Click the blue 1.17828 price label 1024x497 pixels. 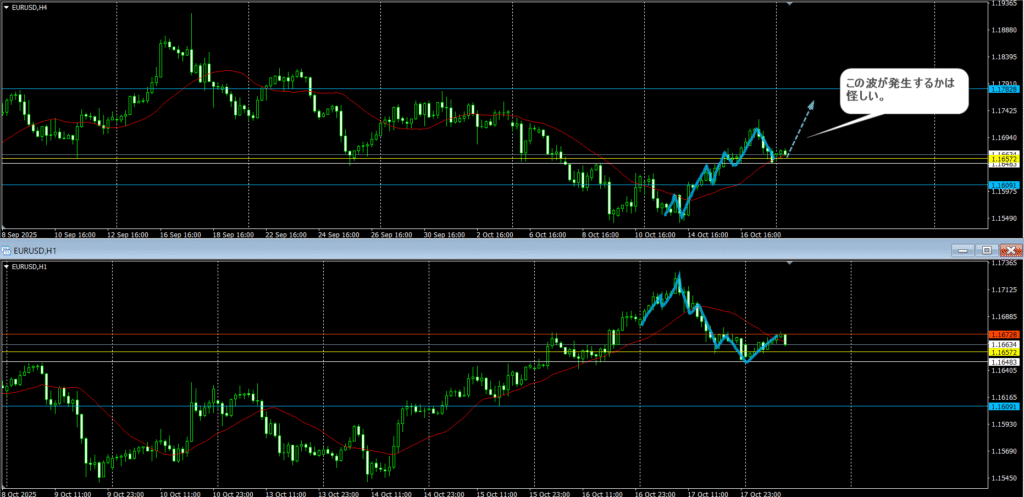click(1003, 90)
